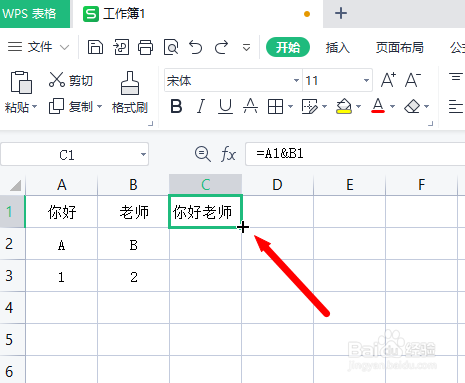Image resolution: width=465 pixels, height=383 pixels.
Task: Click cell B1 containing 老师
Action: tap(134, 212)
